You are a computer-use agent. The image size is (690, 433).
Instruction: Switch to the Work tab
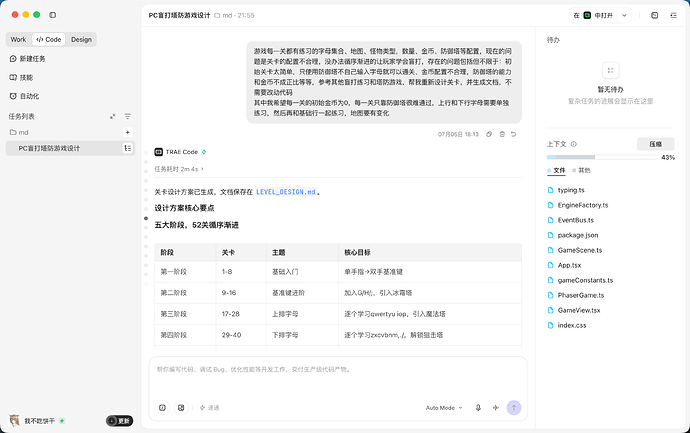point(18,40)
